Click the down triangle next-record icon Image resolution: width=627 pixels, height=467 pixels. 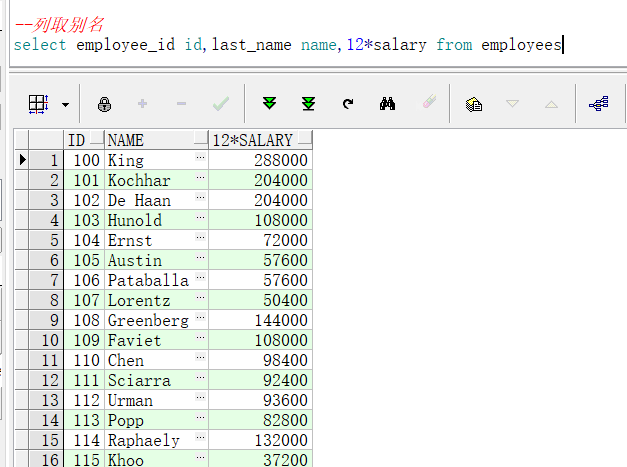(x=512, y=104)
